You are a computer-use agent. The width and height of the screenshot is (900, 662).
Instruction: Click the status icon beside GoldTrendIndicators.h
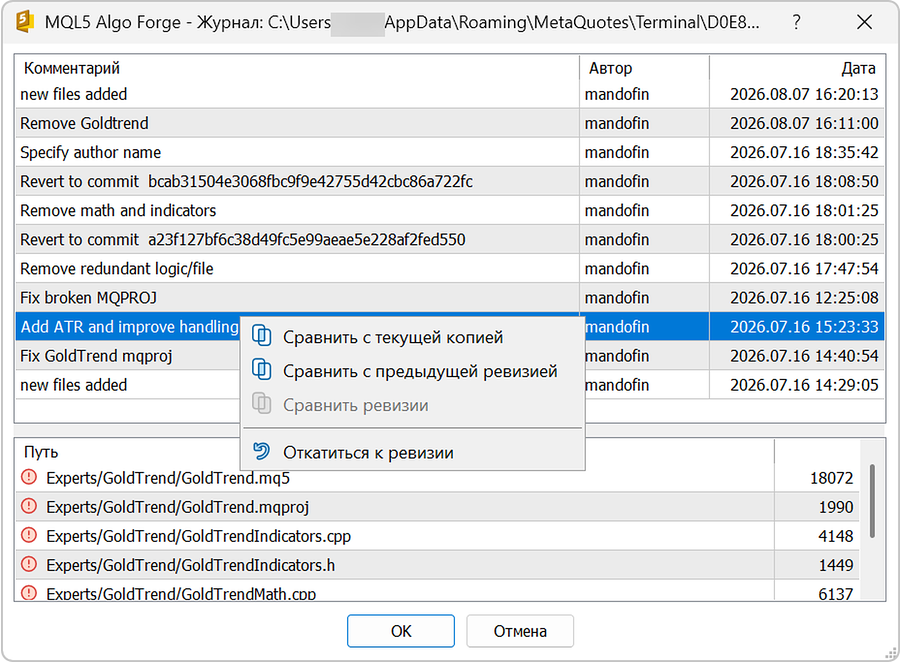(x=29, y=564)
